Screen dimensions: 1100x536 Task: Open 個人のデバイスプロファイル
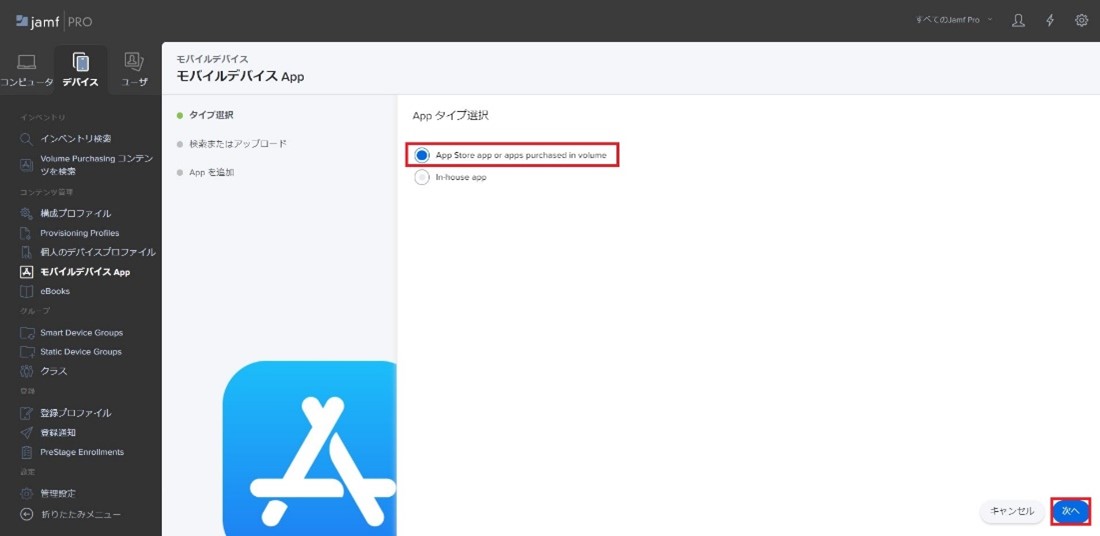click(x=98, y=252)
